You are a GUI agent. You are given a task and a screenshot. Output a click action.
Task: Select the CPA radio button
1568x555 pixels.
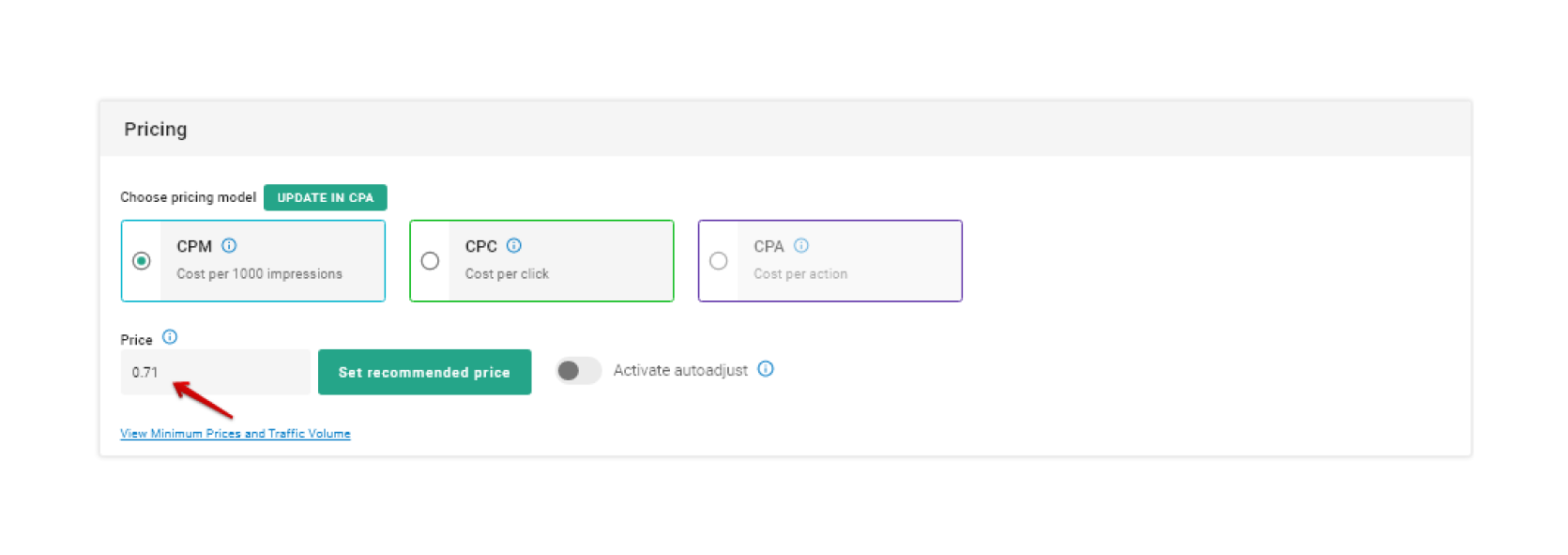click(x=719, y=261)
